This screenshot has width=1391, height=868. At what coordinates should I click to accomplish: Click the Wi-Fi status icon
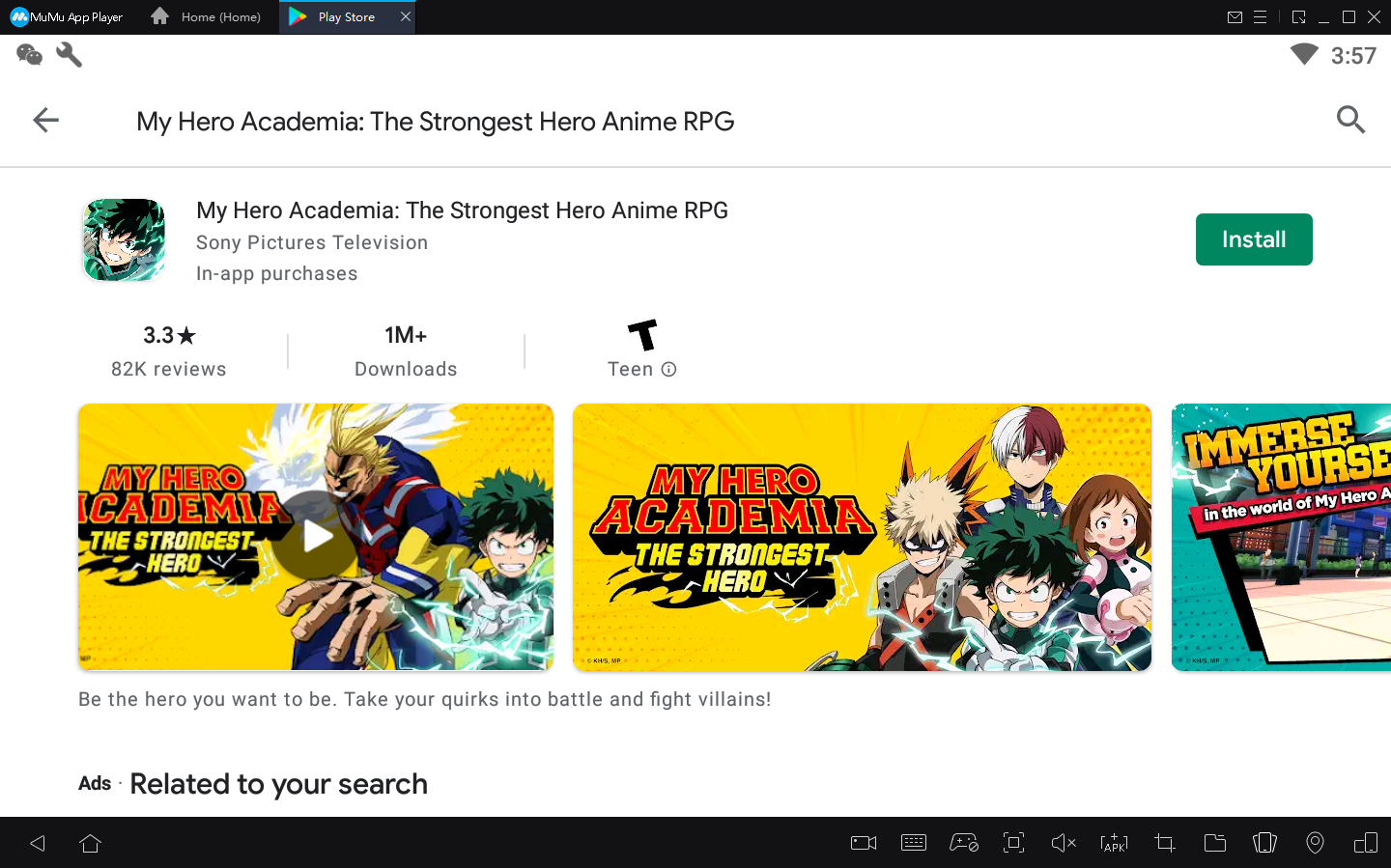[x=1304, y=54]
